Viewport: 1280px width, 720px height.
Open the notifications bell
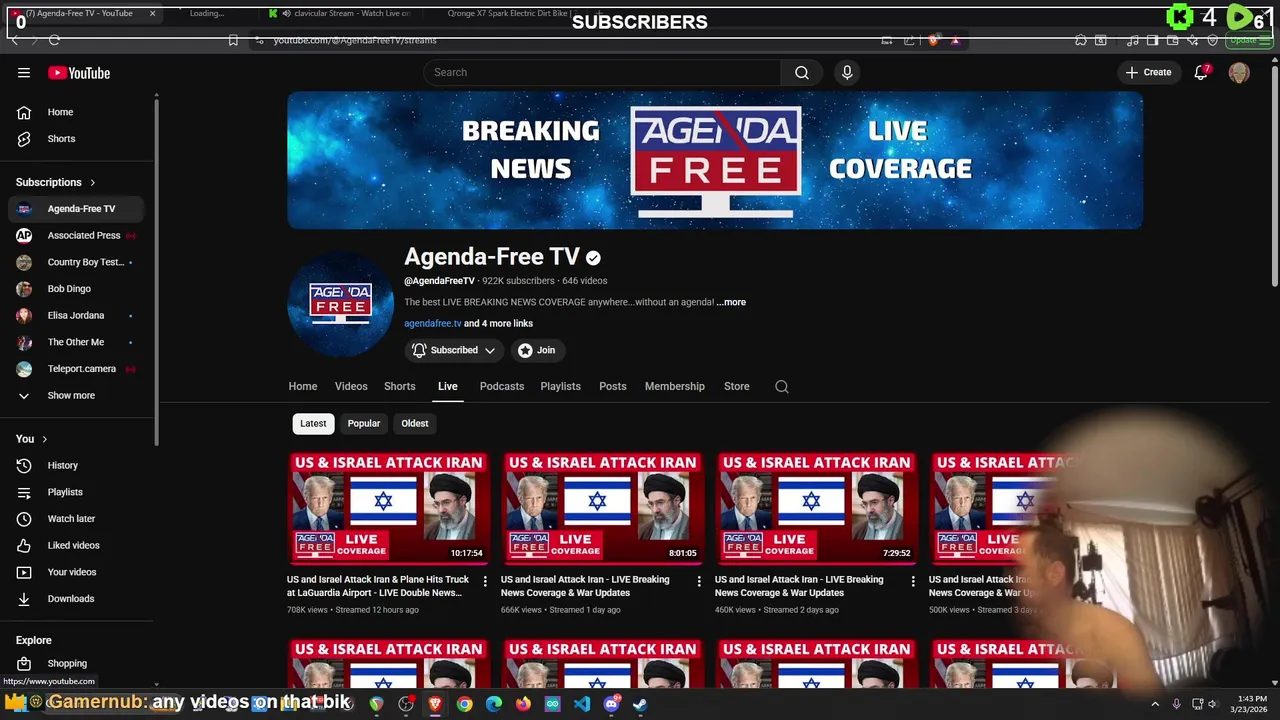(x=1201, y=72)
